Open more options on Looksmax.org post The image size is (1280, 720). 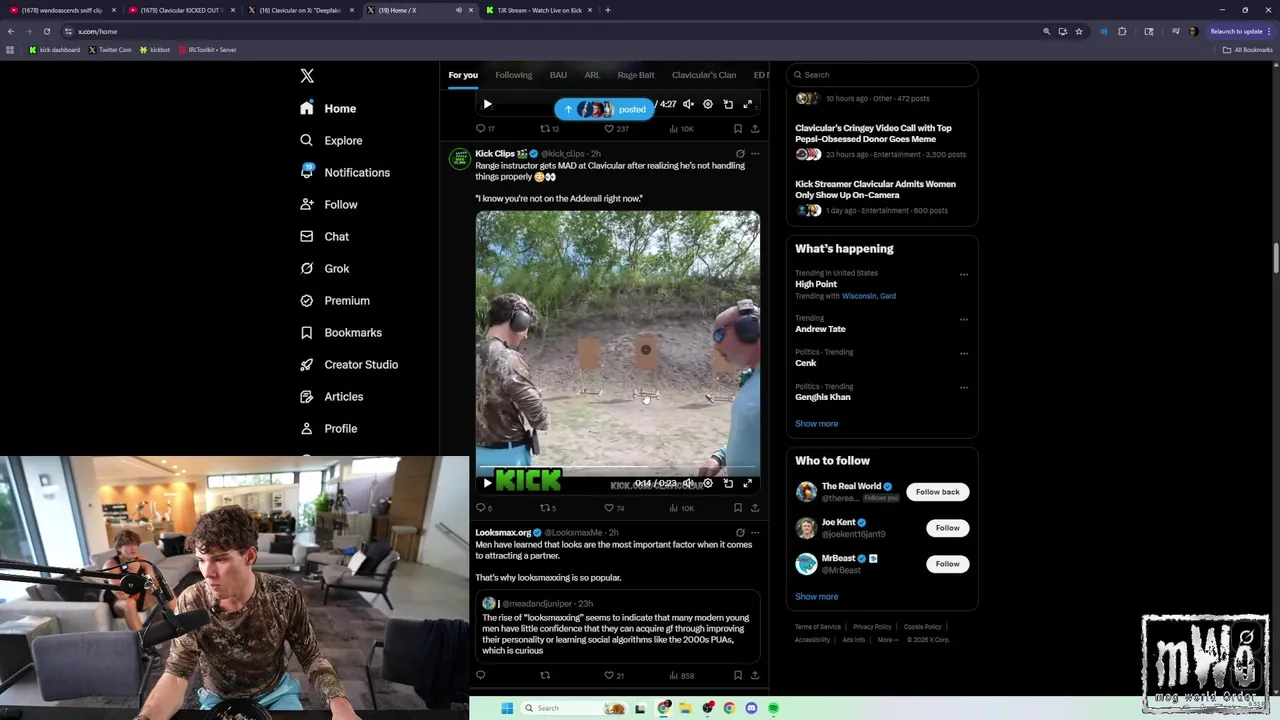[x=755, y=533]
